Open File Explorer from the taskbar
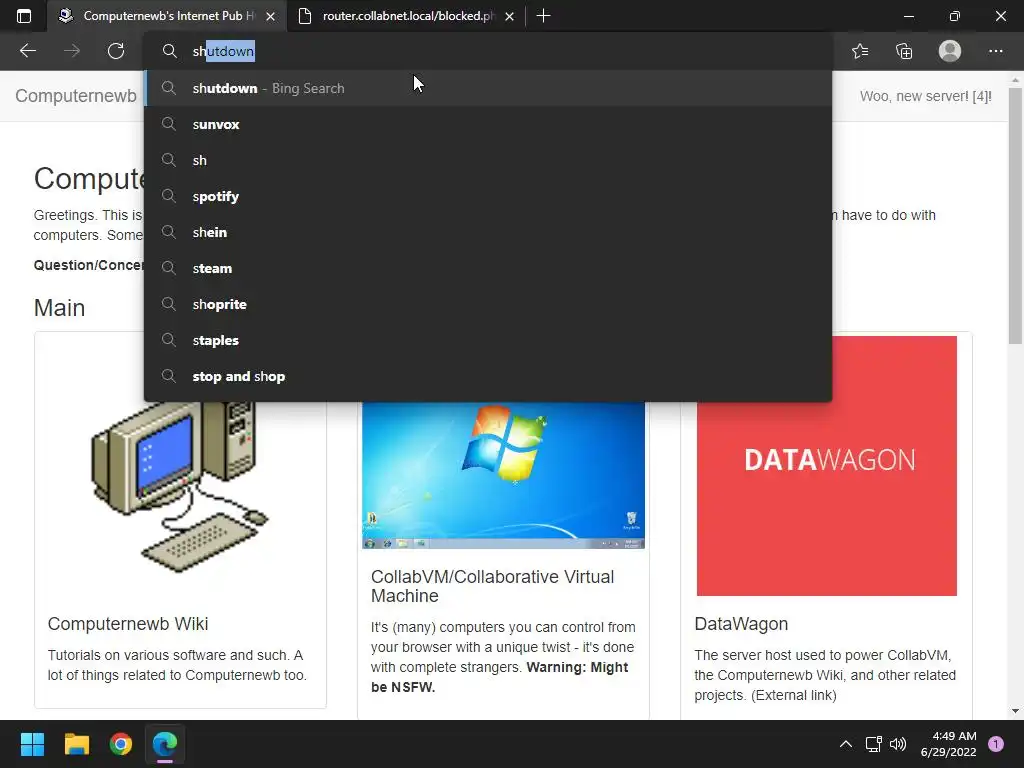The height and width of the screenshot is (768, 1024). pyautogui.click(x=76, y=744)
